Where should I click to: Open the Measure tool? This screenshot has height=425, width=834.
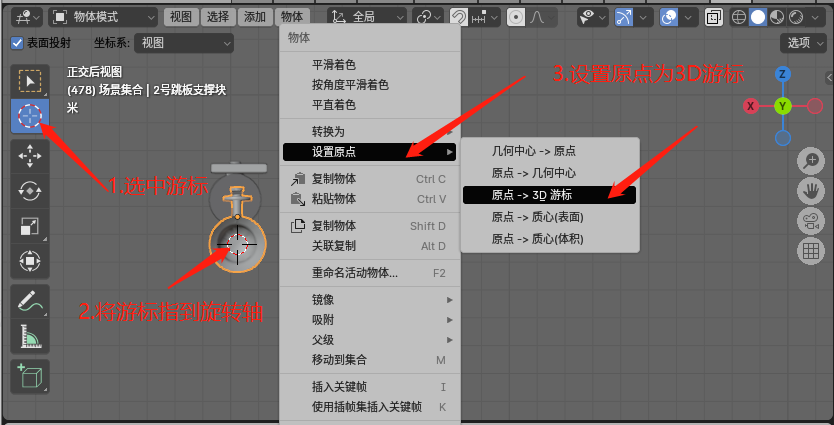[x=30, y=336]
